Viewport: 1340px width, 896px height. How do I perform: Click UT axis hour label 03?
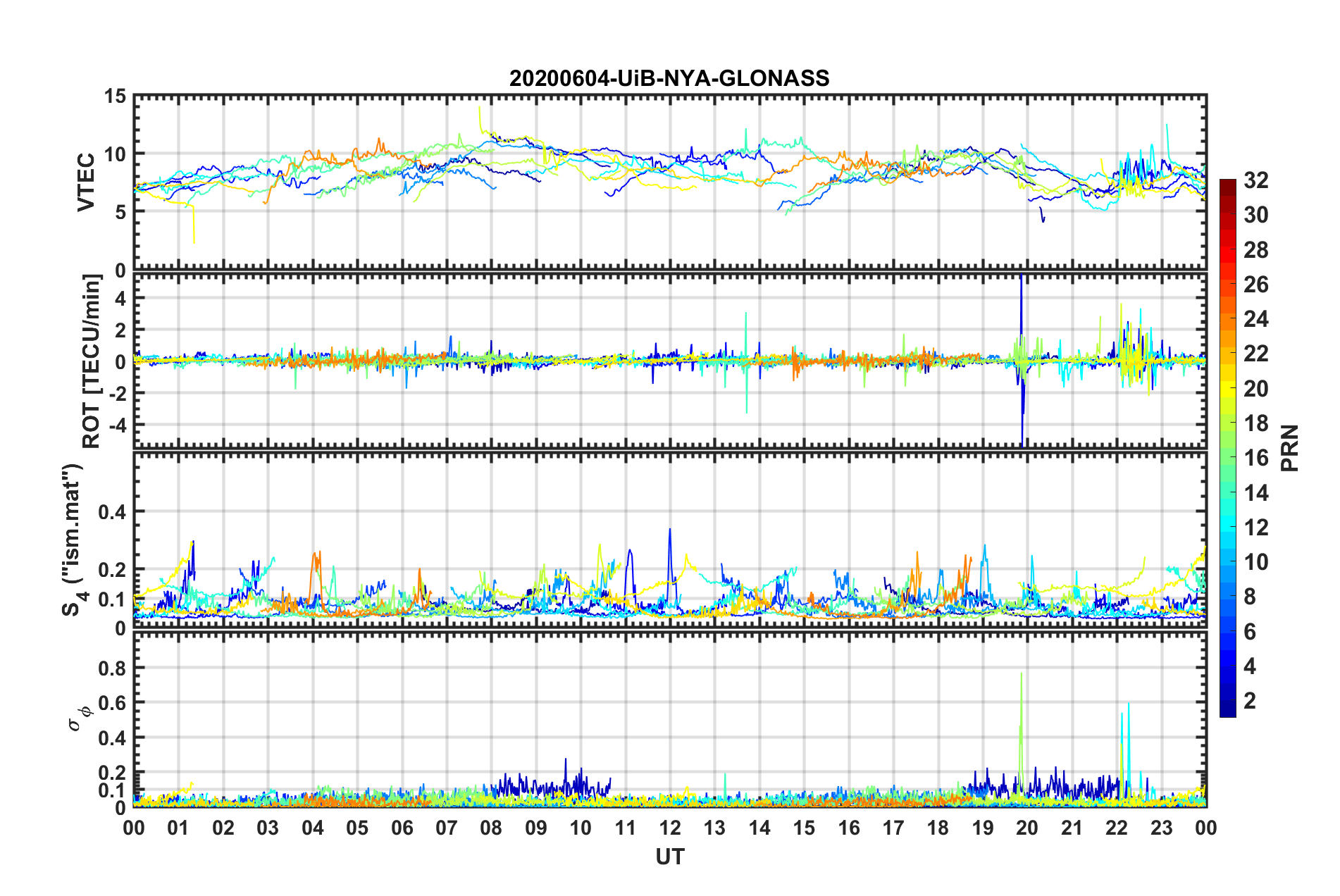coord(268,828)
